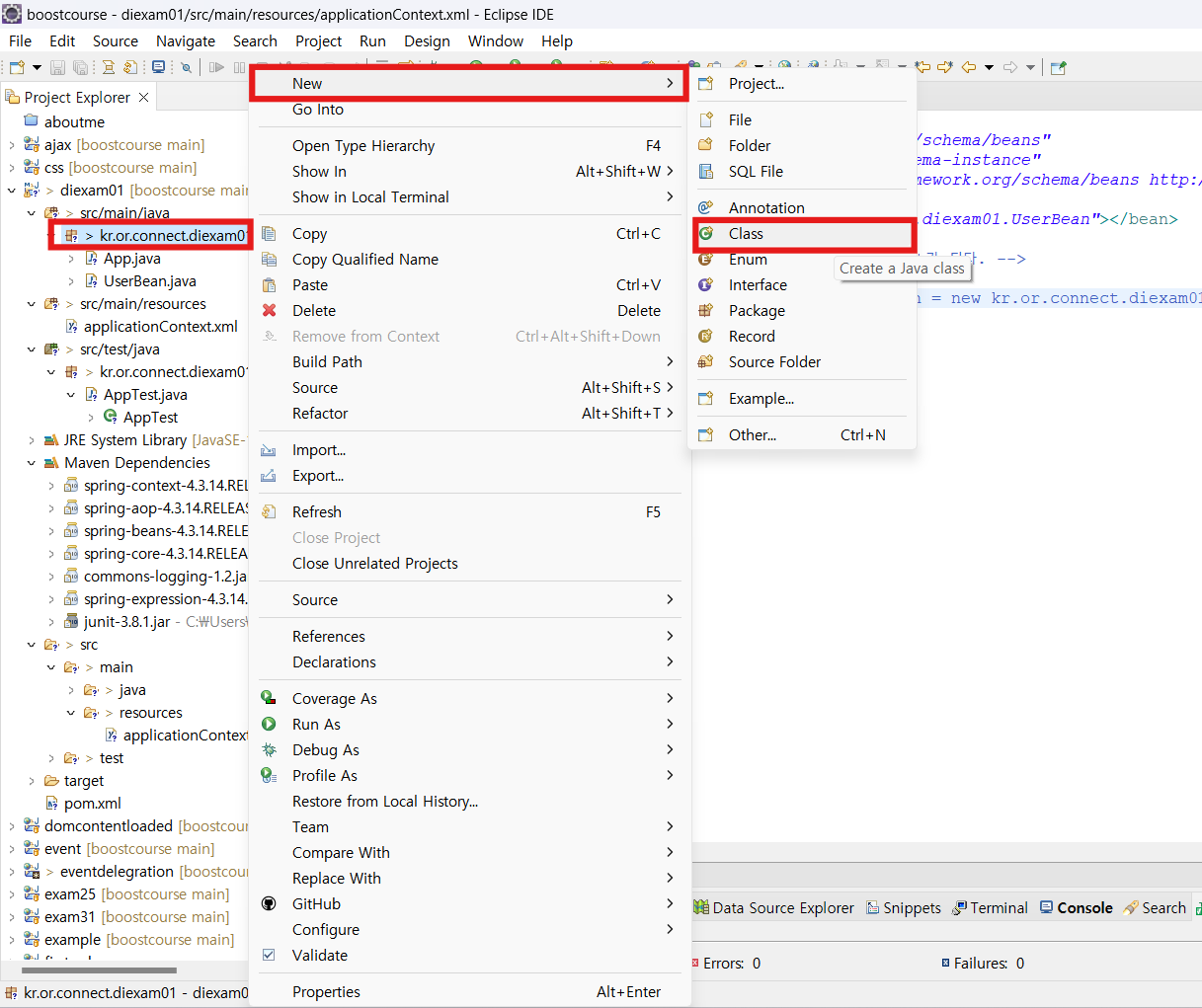Switch to the Console tab

point(1076,908)
